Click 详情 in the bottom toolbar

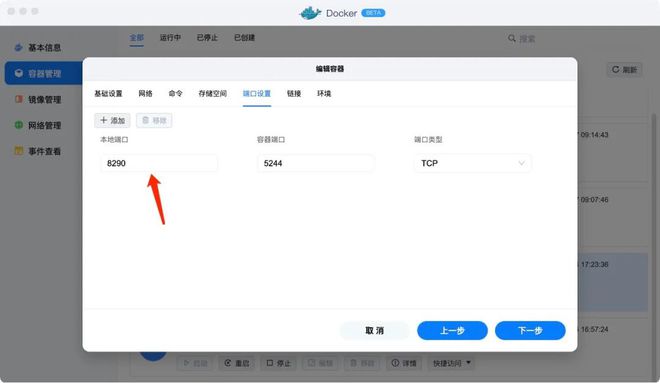[404, 363]
